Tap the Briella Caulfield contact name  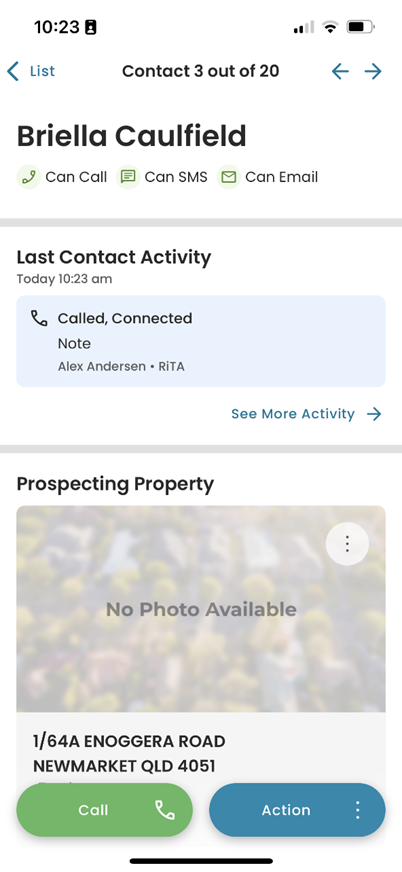(132, 136)
